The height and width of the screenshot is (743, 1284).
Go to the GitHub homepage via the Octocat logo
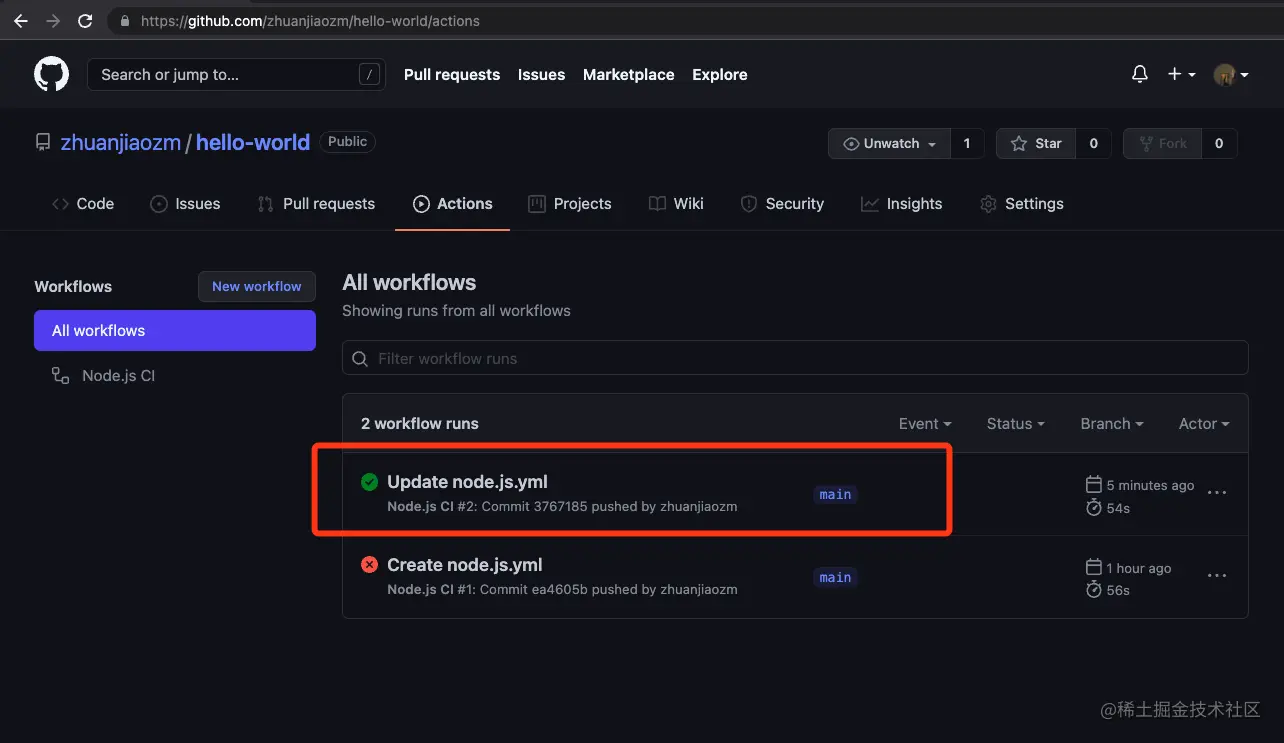[51, 74]
